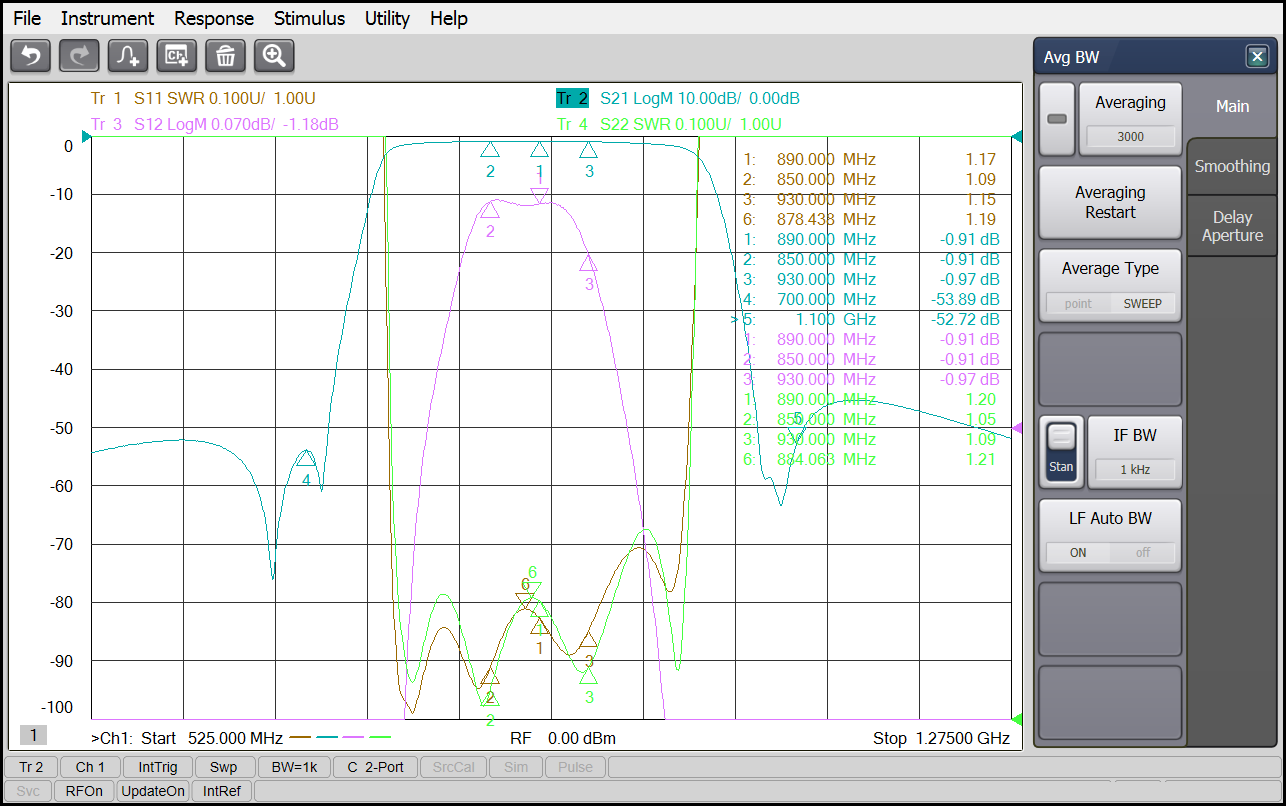Click the IF BW value 1 kHz
1286x806 pixels.
(1135, 469)
